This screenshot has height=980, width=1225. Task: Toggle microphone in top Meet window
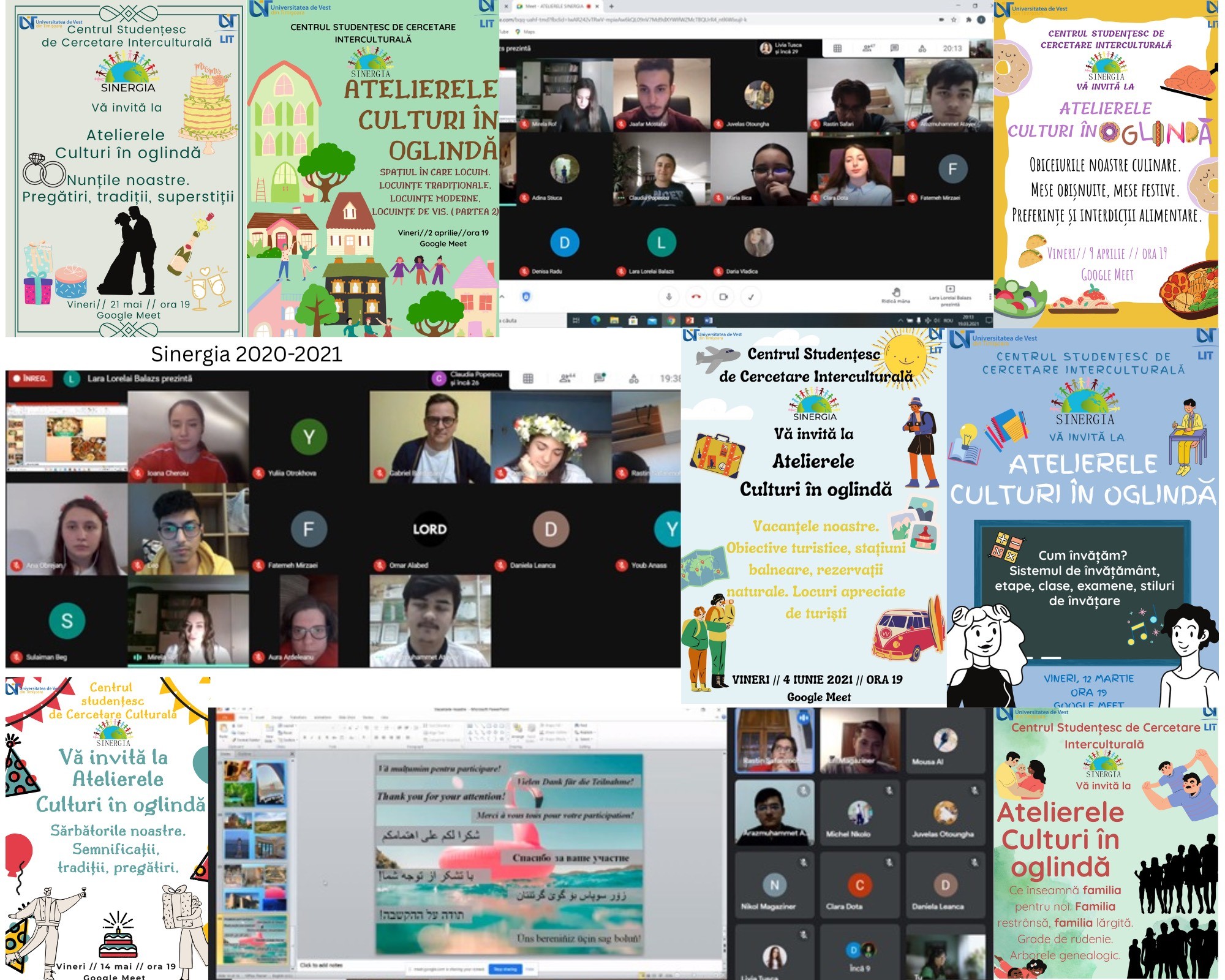tap(669, 297)
